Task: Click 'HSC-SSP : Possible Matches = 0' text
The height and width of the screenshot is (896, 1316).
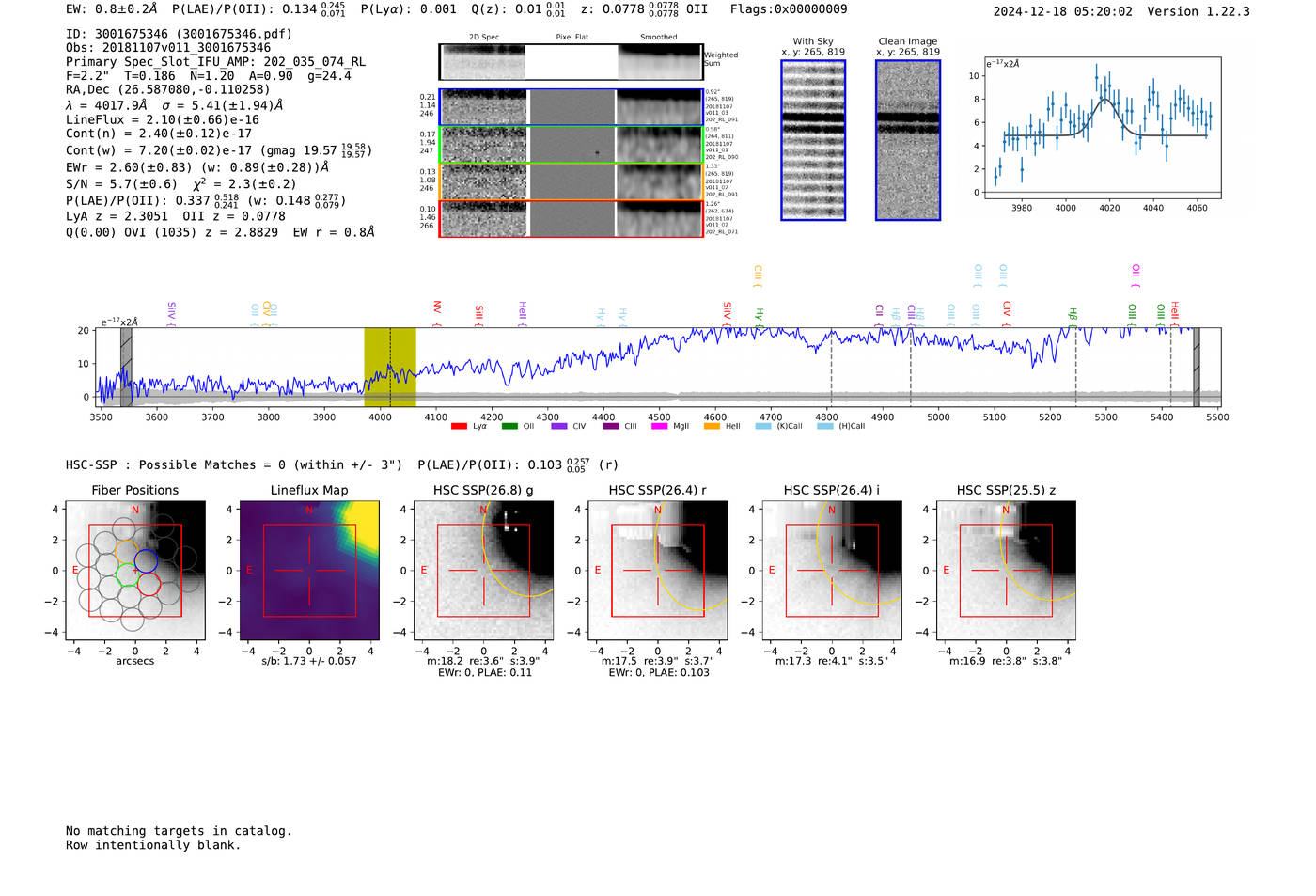Action: (176, 465)
